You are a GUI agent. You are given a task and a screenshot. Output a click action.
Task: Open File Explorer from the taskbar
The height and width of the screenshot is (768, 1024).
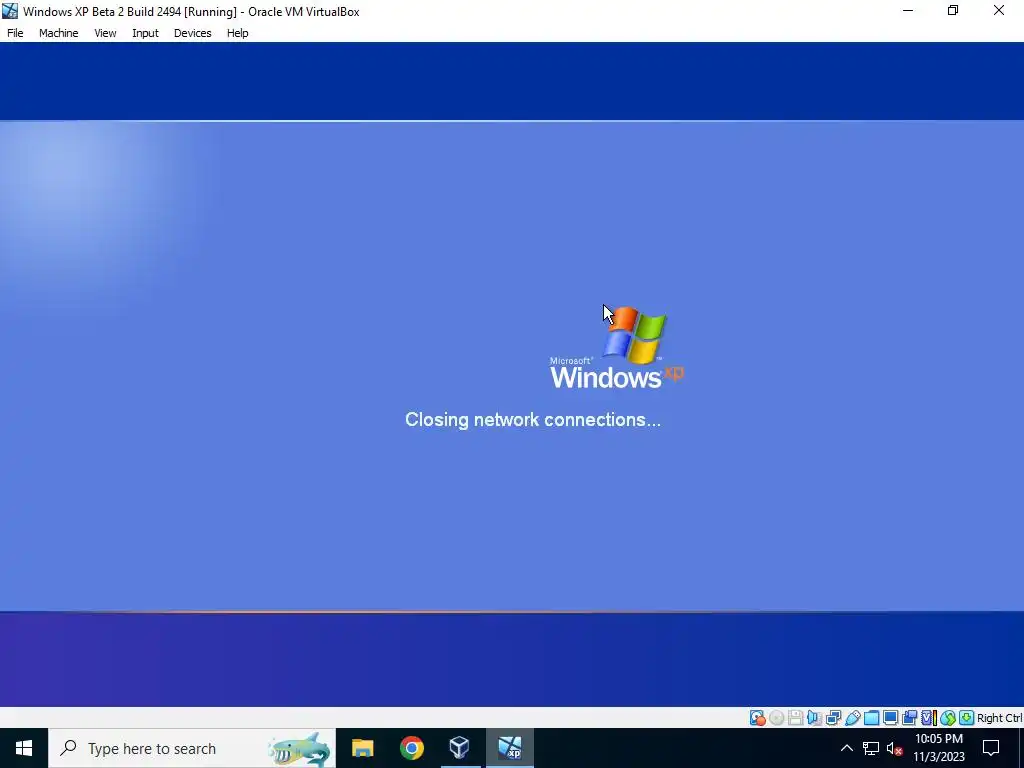tap(362, 748)
